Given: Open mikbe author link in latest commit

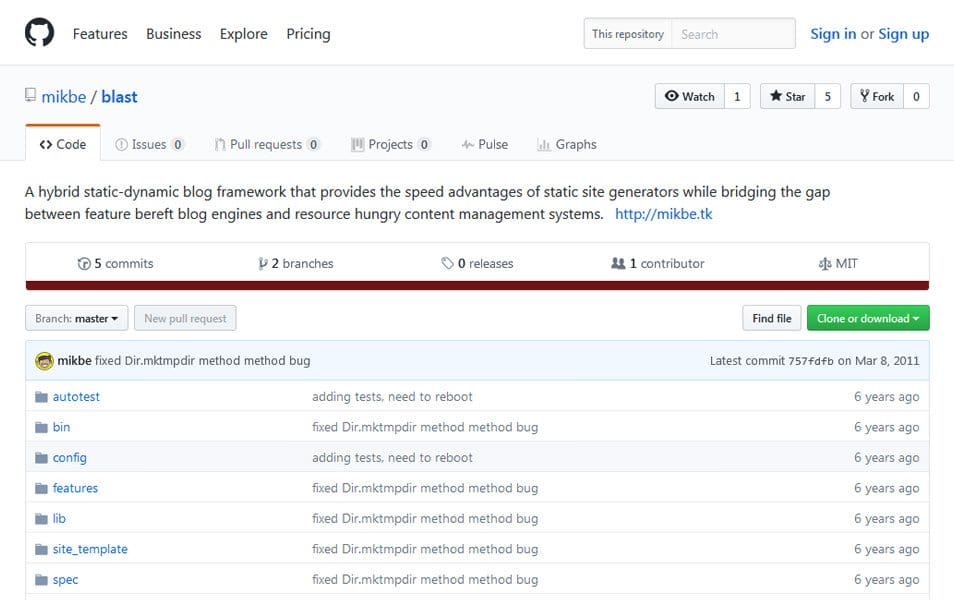Looking at the screenshot, I should 74,361.
